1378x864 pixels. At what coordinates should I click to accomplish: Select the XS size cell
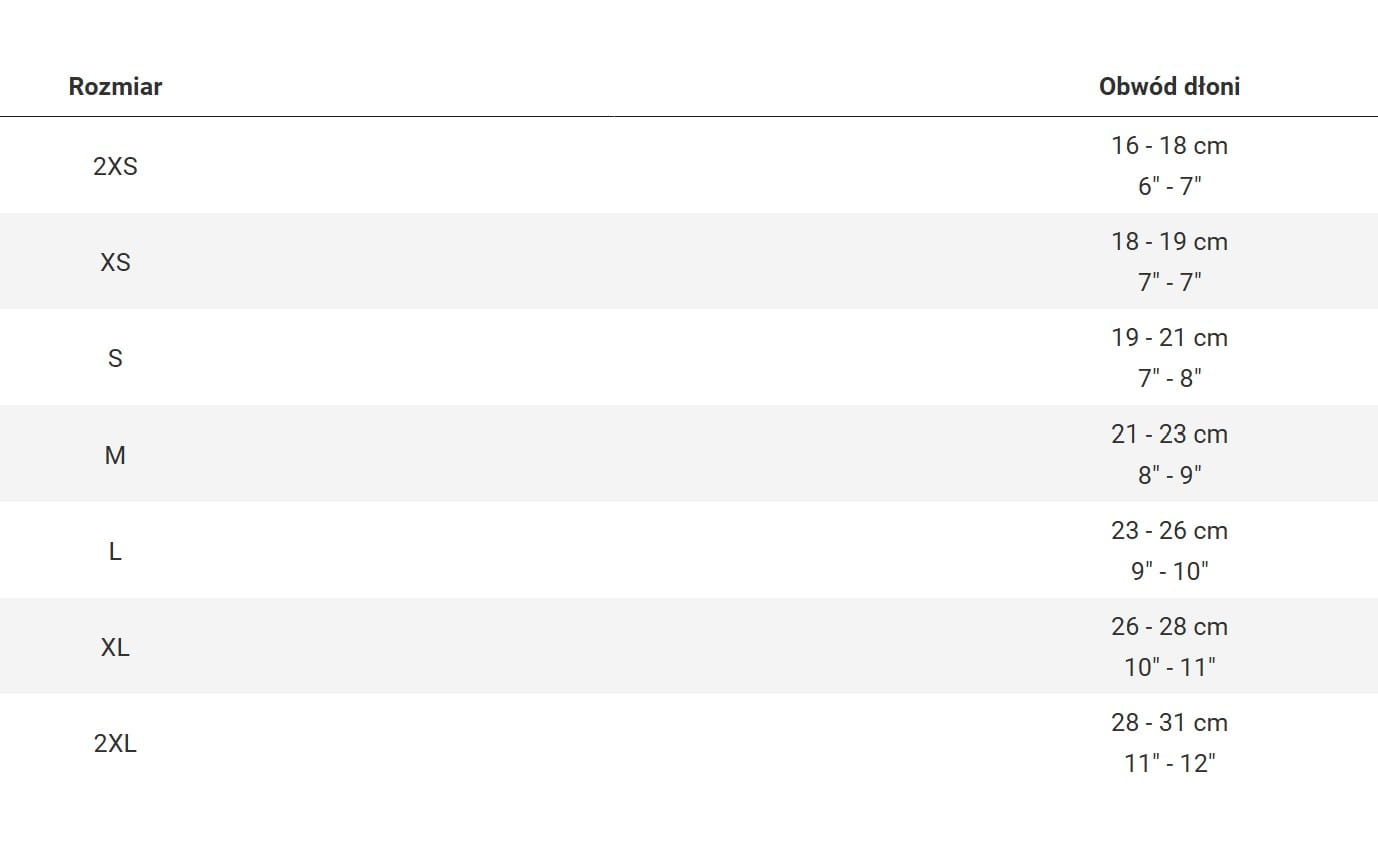[115, 262]
